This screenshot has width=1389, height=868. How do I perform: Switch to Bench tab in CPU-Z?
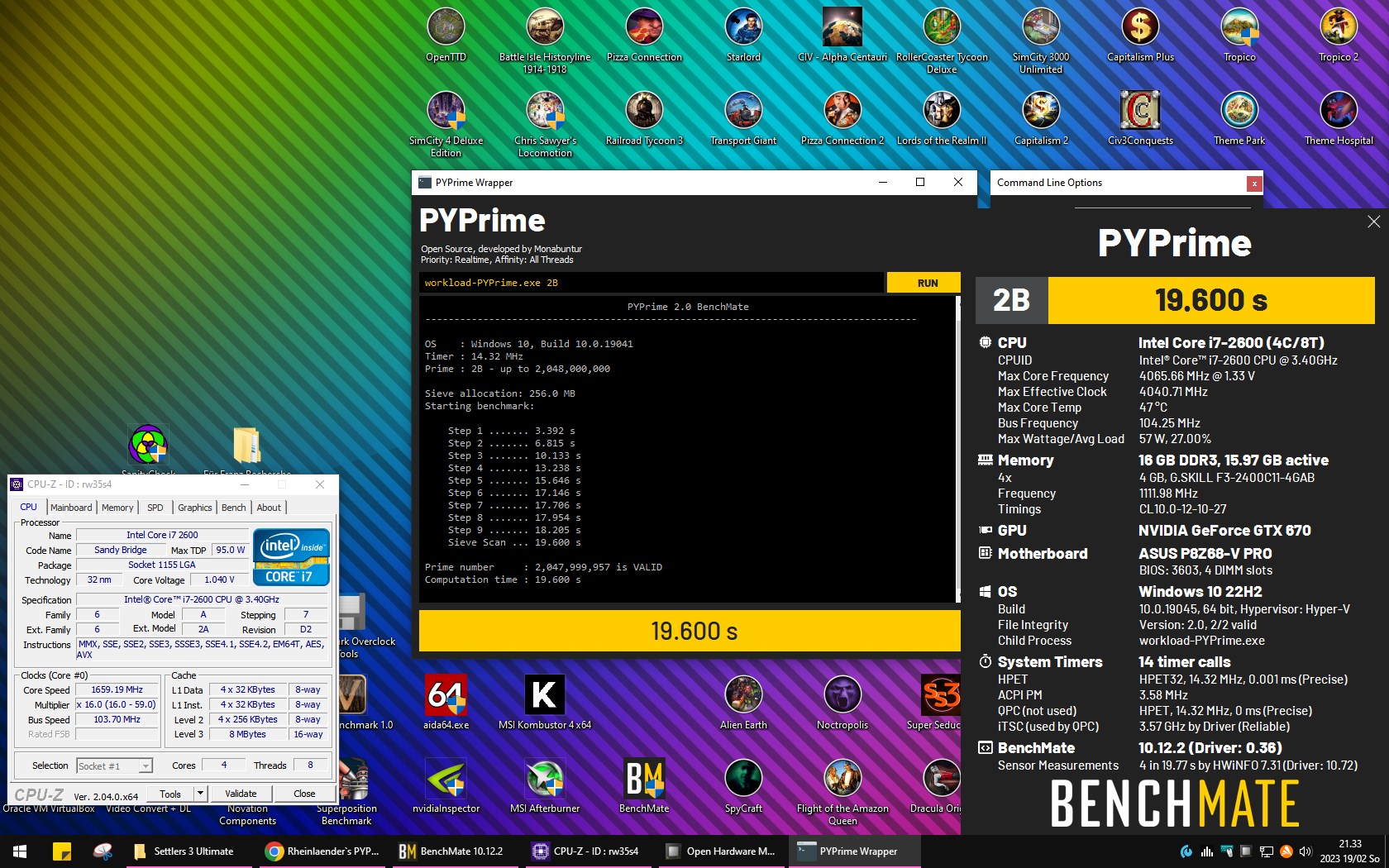[x=234, y=508]
